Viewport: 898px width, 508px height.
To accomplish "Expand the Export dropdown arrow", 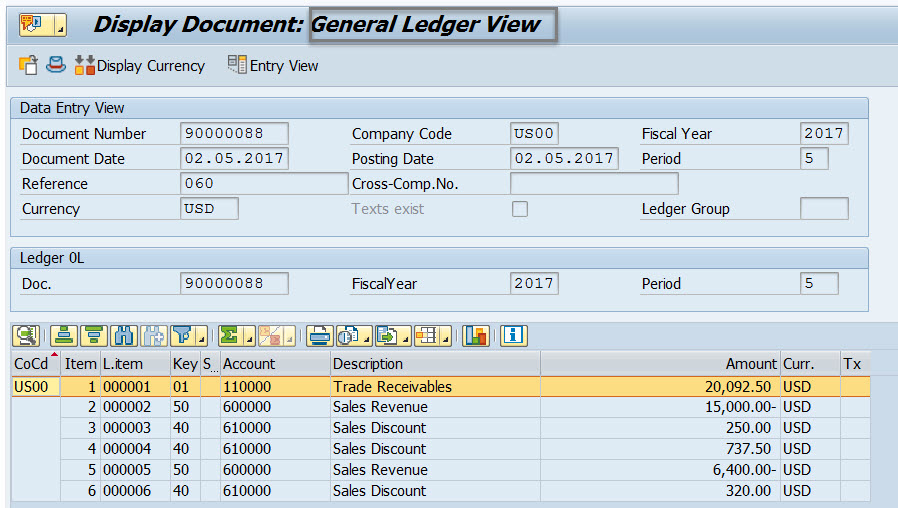I will (x=405, y=336).
